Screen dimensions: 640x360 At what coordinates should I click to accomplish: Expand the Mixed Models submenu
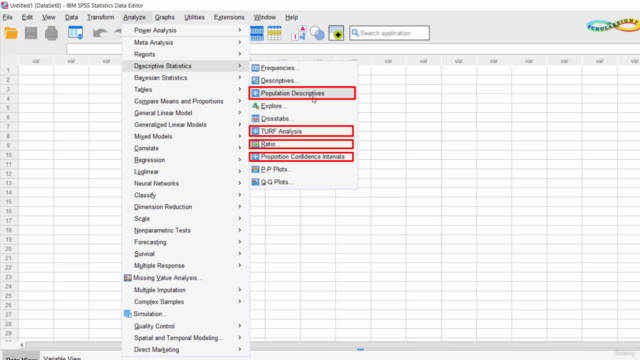tap(186, 136)
